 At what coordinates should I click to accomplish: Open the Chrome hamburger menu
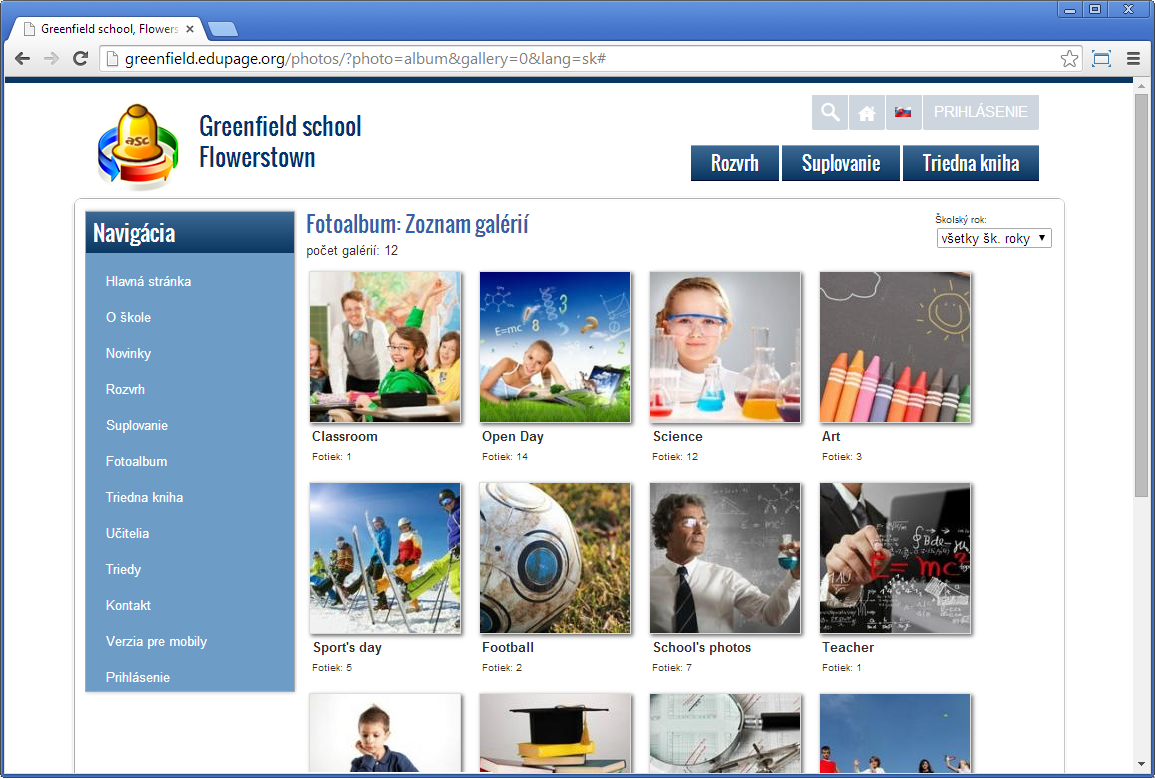(x=1134, y=59)
